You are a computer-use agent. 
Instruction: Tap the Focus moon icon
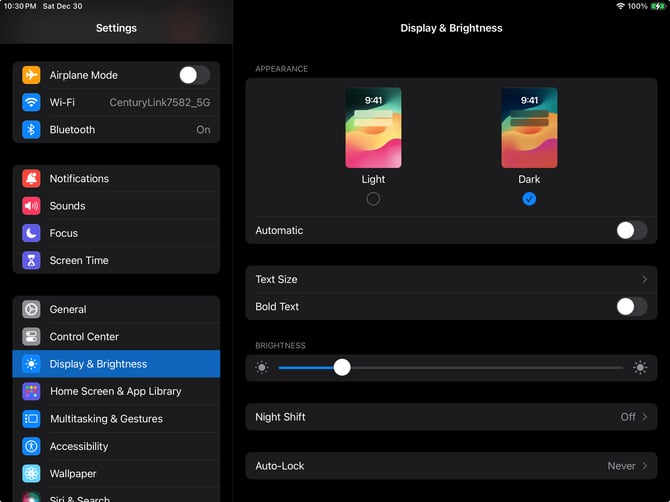pos(31,233)
